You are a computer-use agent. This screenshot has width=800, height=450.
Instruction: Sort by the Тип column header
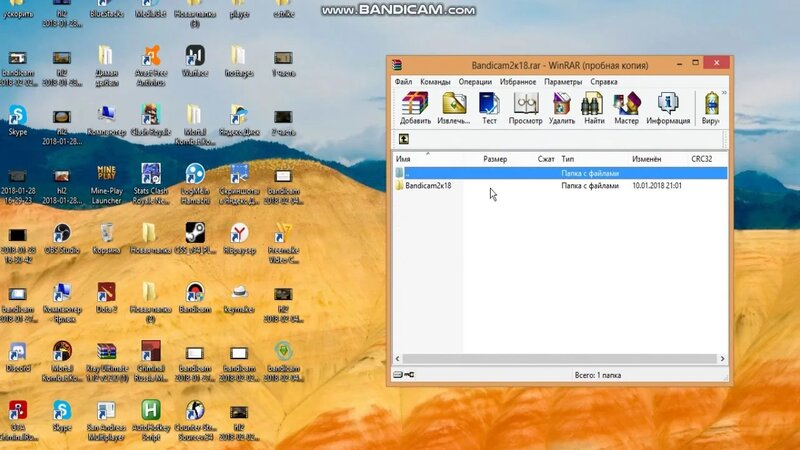click(x=567, y=159)
